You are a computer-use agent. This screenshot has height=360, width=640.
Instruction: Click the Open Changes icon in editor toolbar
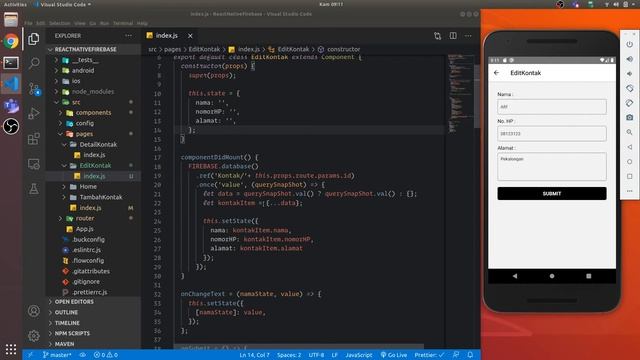pos(438,36)
